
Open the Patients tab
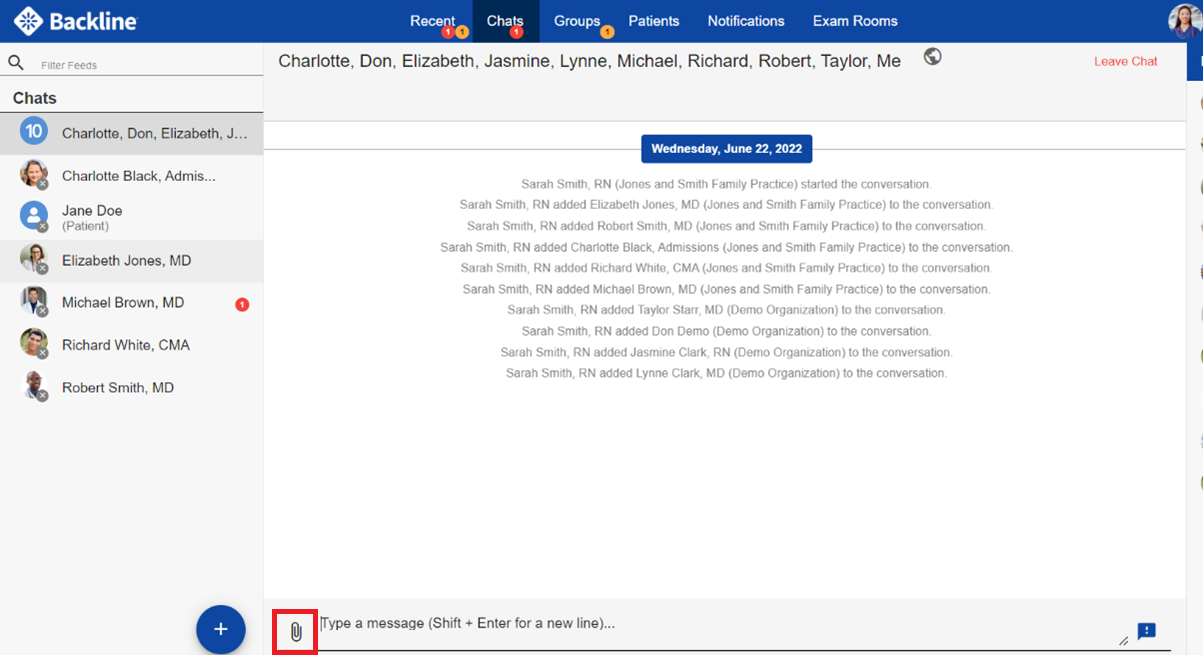(654, 21)
